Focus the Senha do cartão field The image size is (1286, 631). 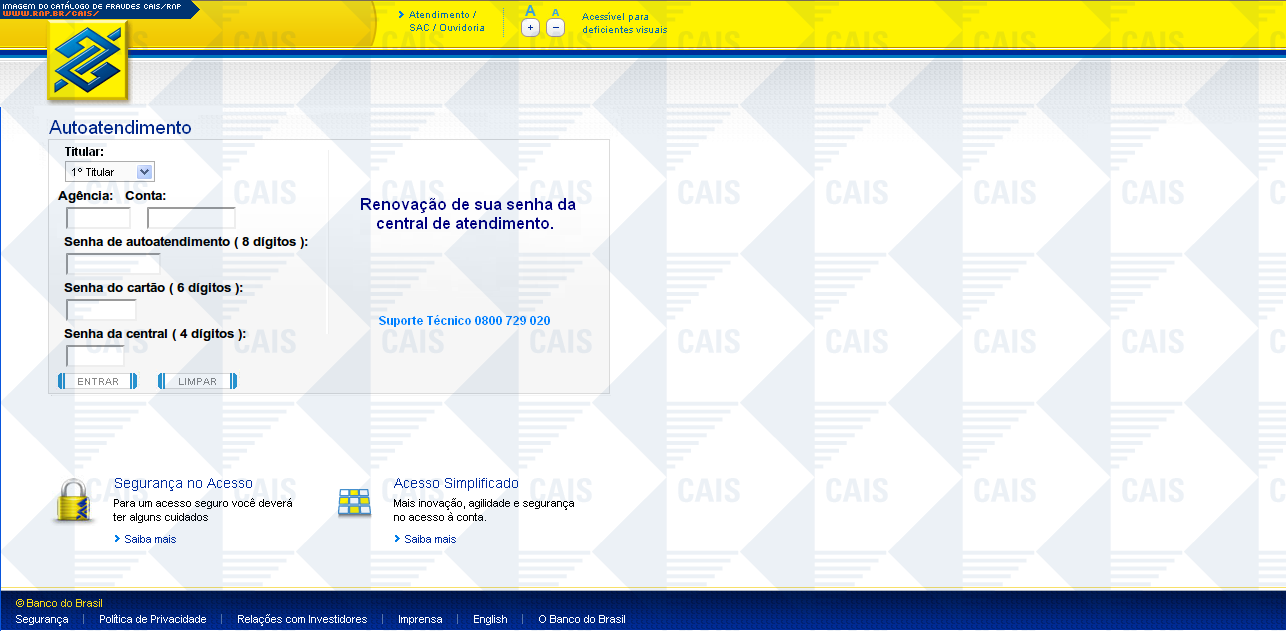tap(101, 310)
